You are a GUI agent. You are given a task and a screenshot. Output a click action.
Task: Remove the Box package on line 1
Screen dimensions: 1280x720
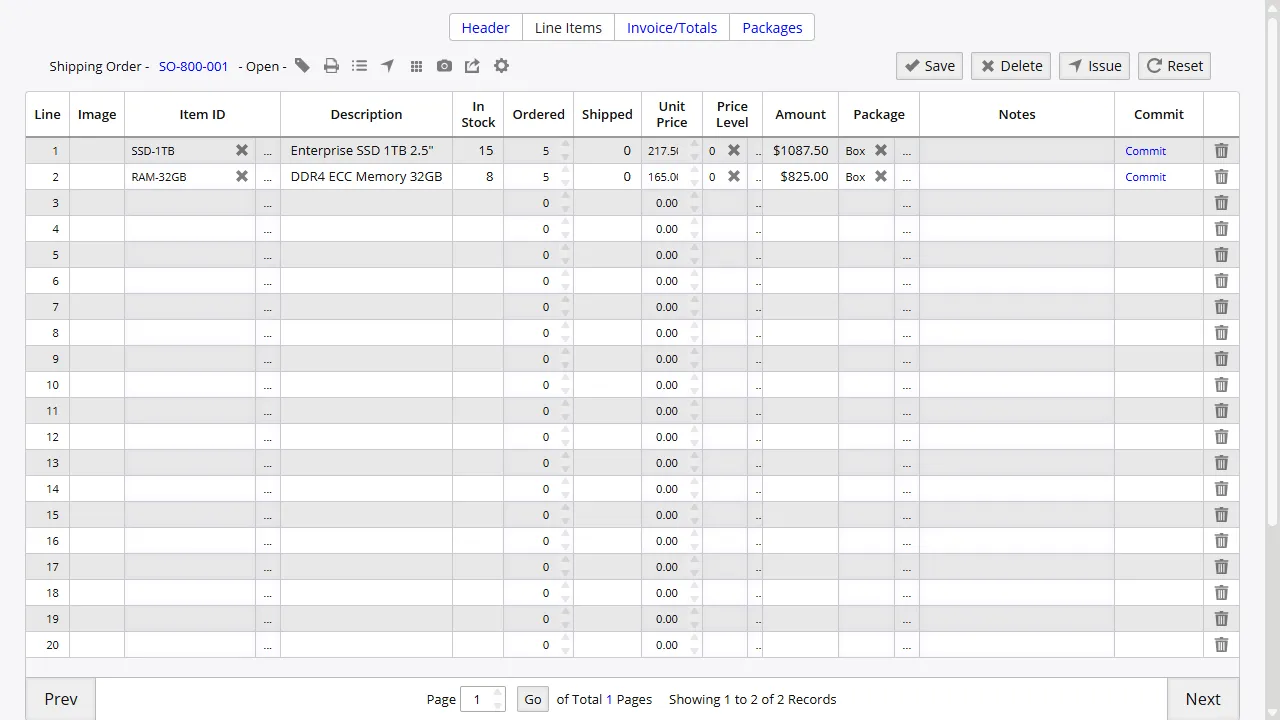click(x=880, y=150)
